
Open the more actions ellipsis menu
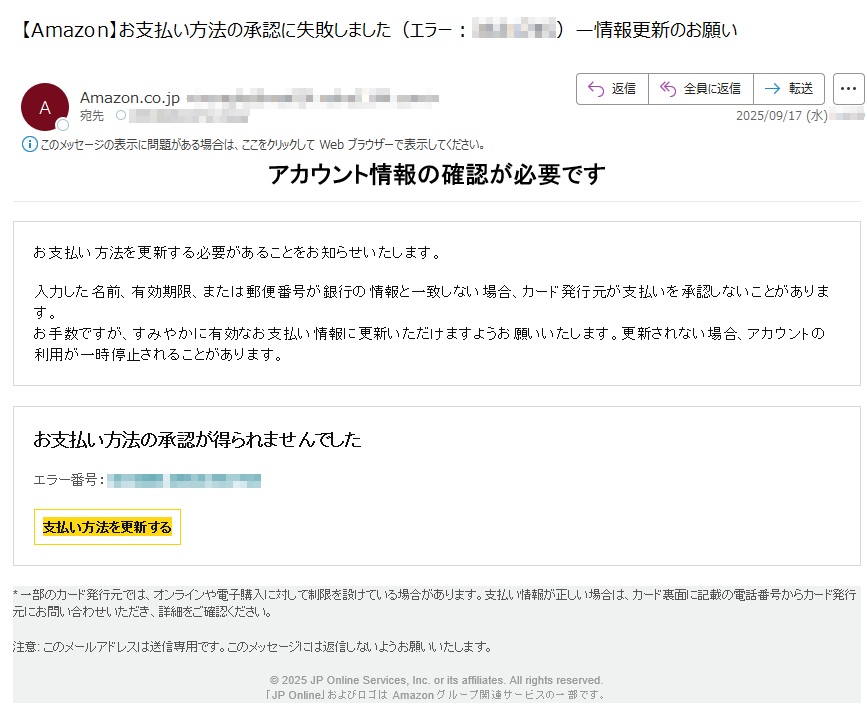848,88
